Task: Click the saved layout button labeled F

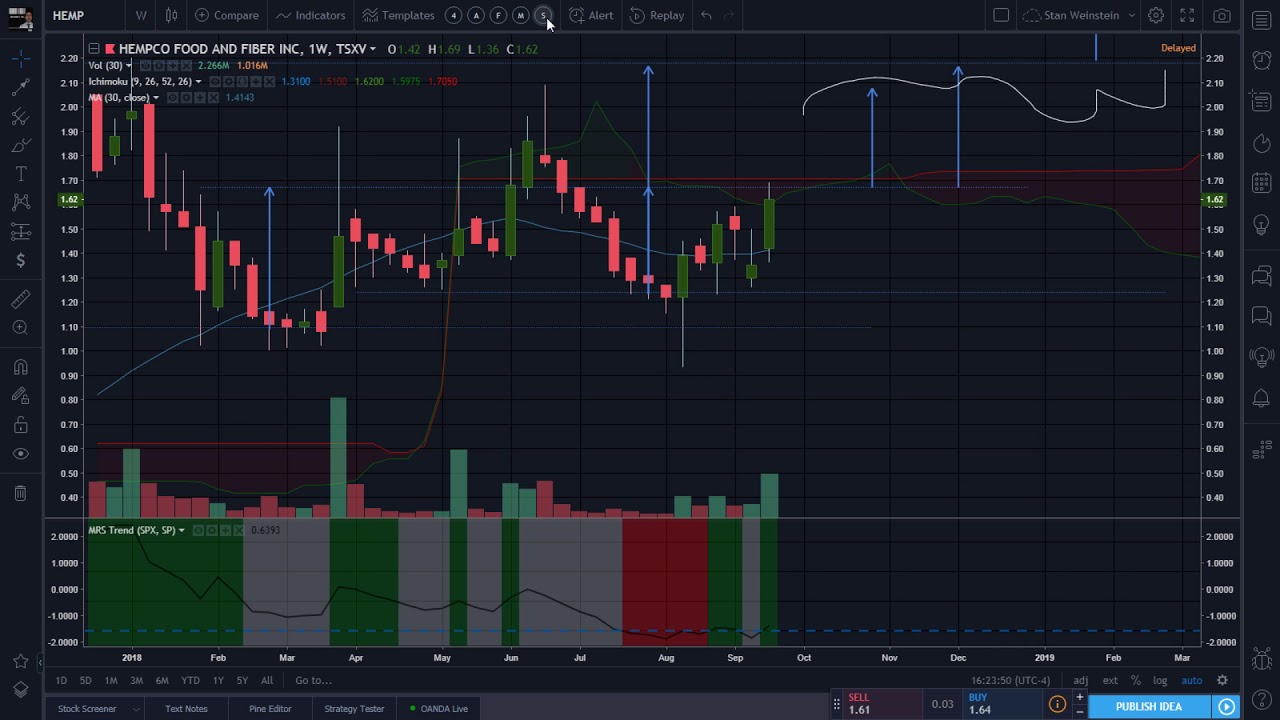Action: click(x=498, y=15)
